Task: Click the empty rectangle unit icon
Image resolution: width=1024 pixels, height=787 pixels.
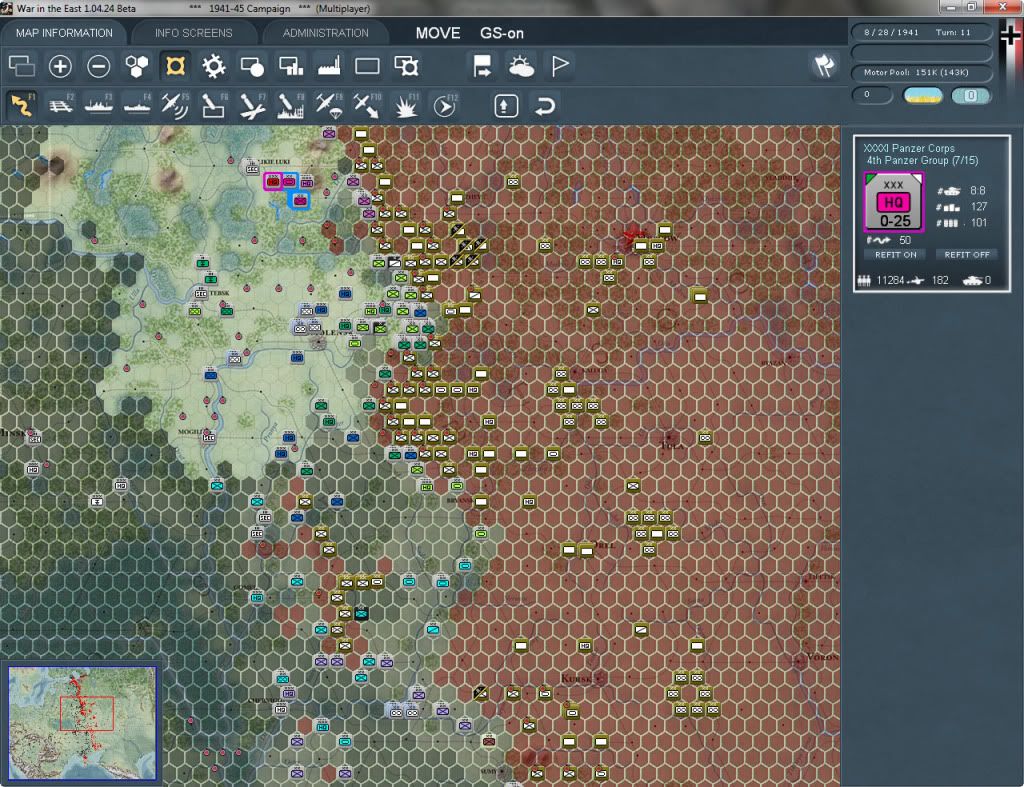Action: 367,66
